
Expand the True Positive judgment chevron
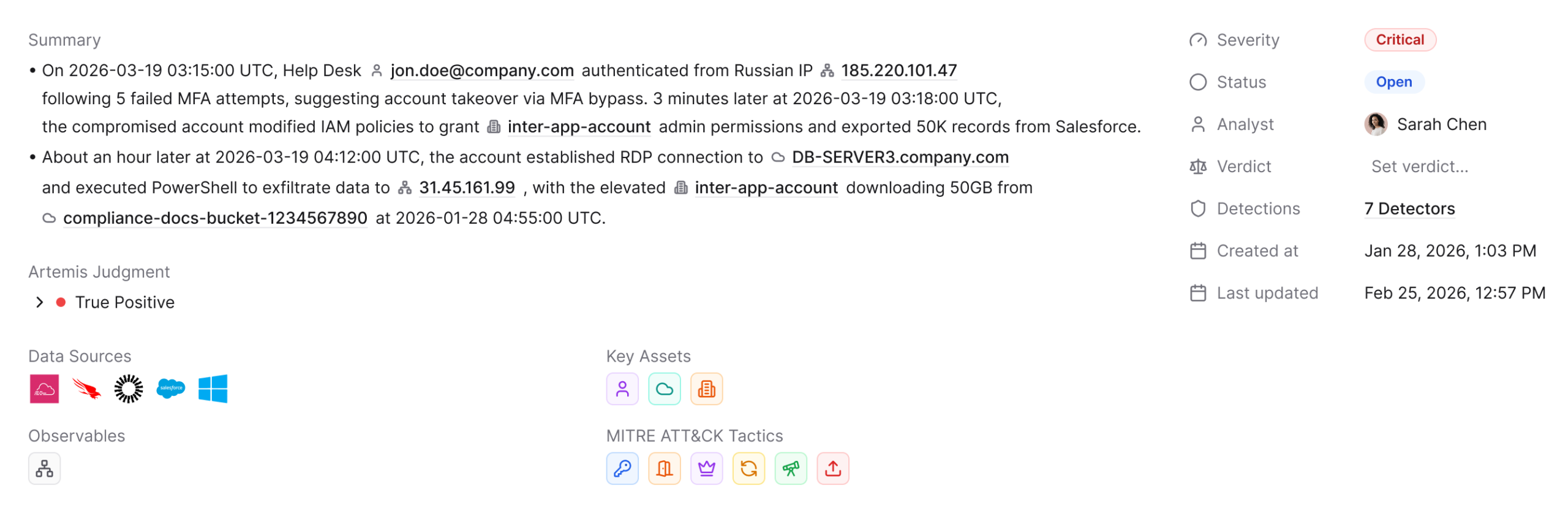coord(40,302)
